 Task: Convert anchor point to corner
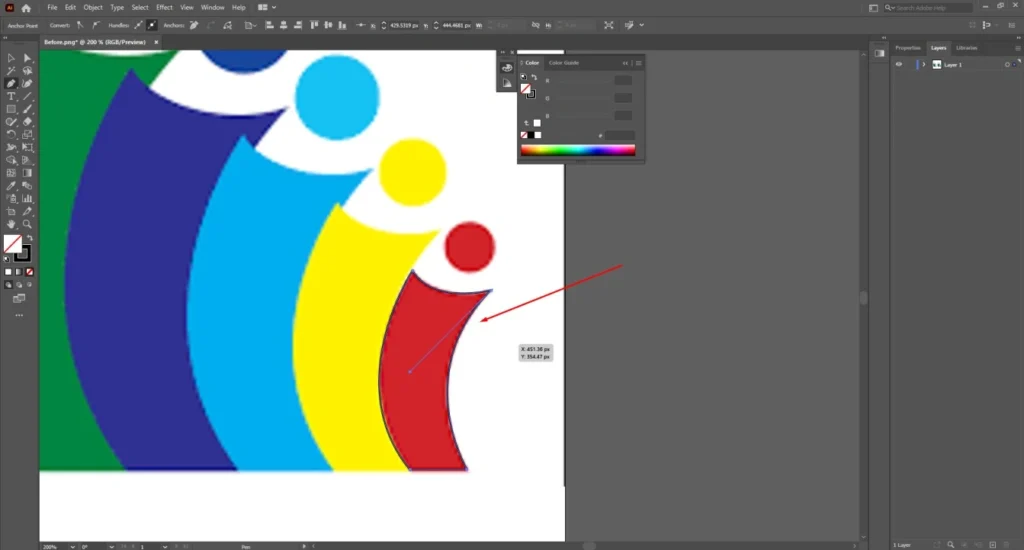pyautogui.click(x=80, y=25)
